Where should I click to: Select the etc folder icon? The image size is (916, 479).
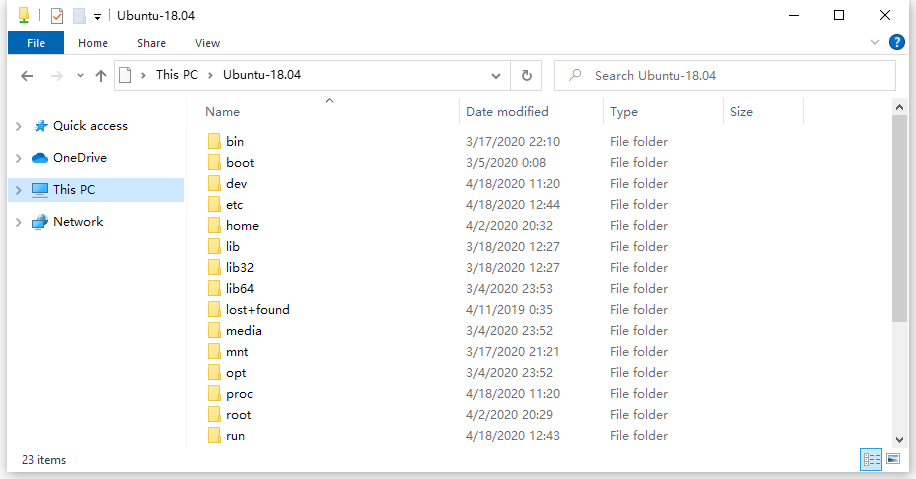tap(214, 204)
